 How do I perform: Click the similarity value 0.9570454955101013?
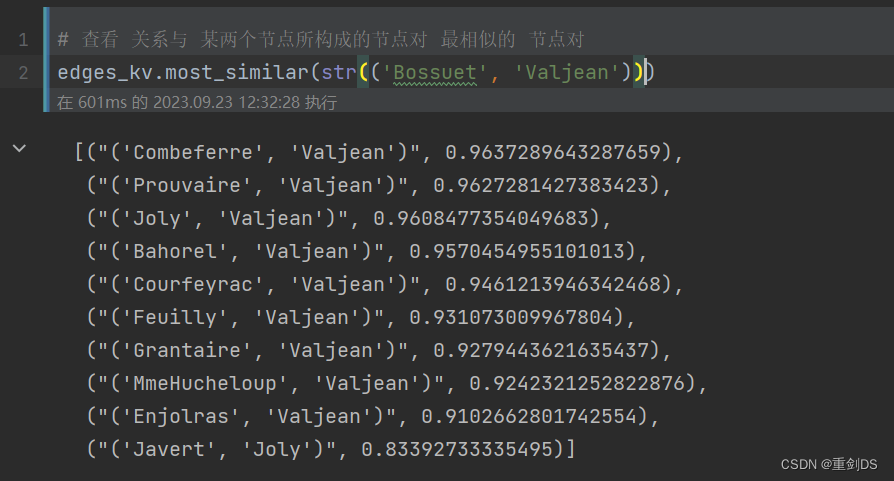[517, 252]
